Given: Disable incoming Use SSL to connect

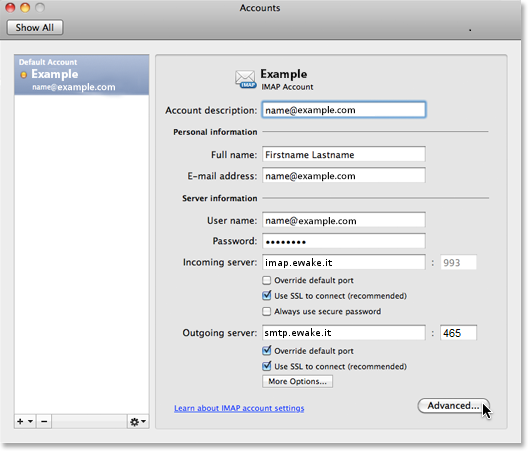Looking at the screenshot, I should (266, 296).
